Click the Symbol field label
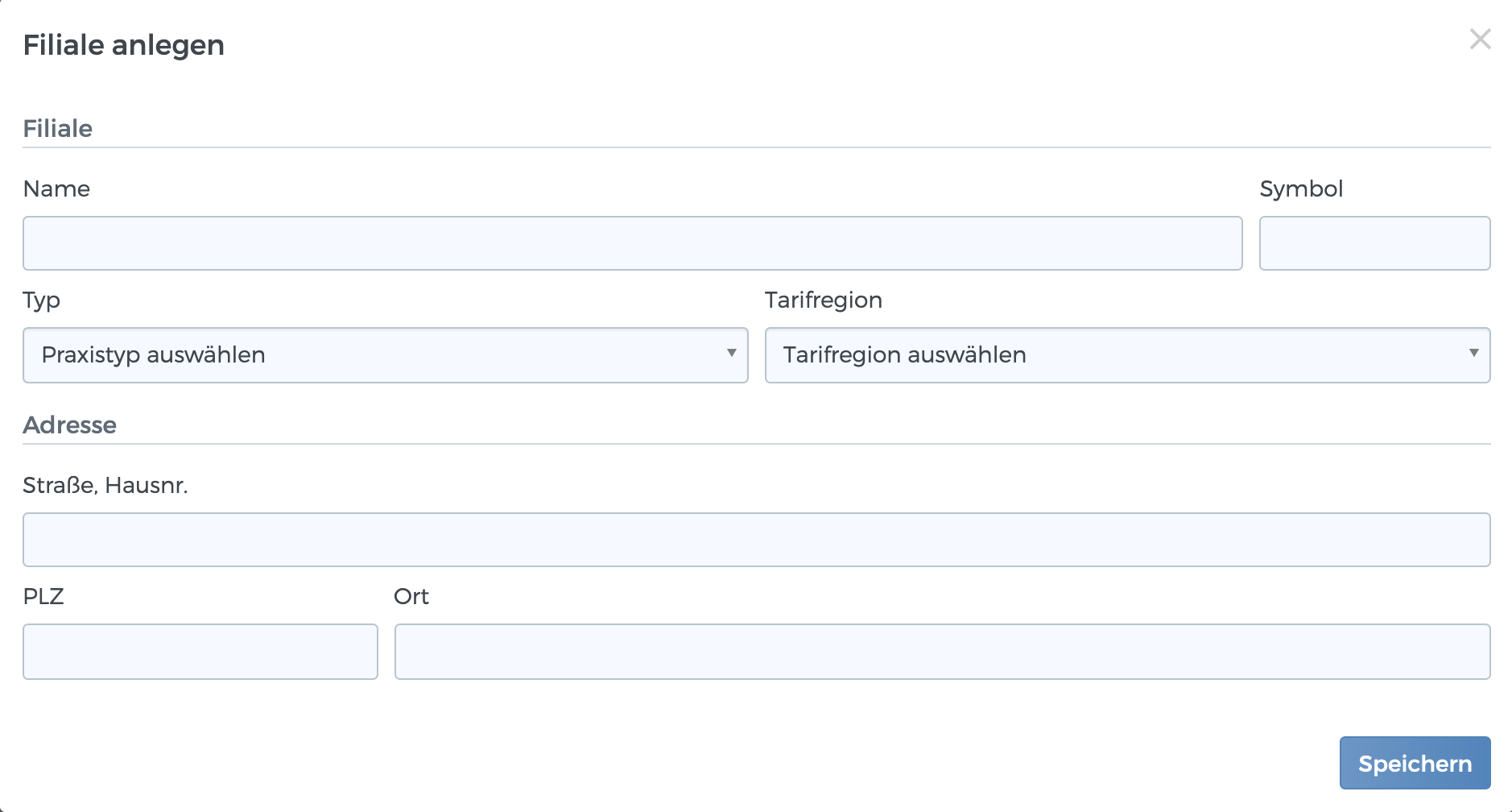Image resolution: width=1512 pixels, height=812 pixels. point(1301,189)
